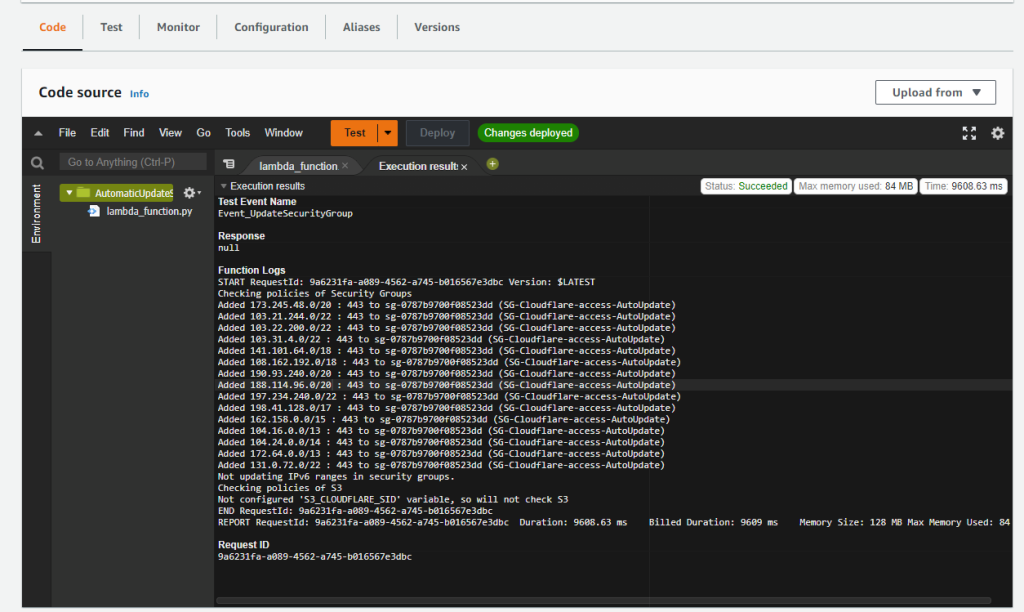Switch to the Monitor tab
The image size is (1024, 612).
point(178,27)
